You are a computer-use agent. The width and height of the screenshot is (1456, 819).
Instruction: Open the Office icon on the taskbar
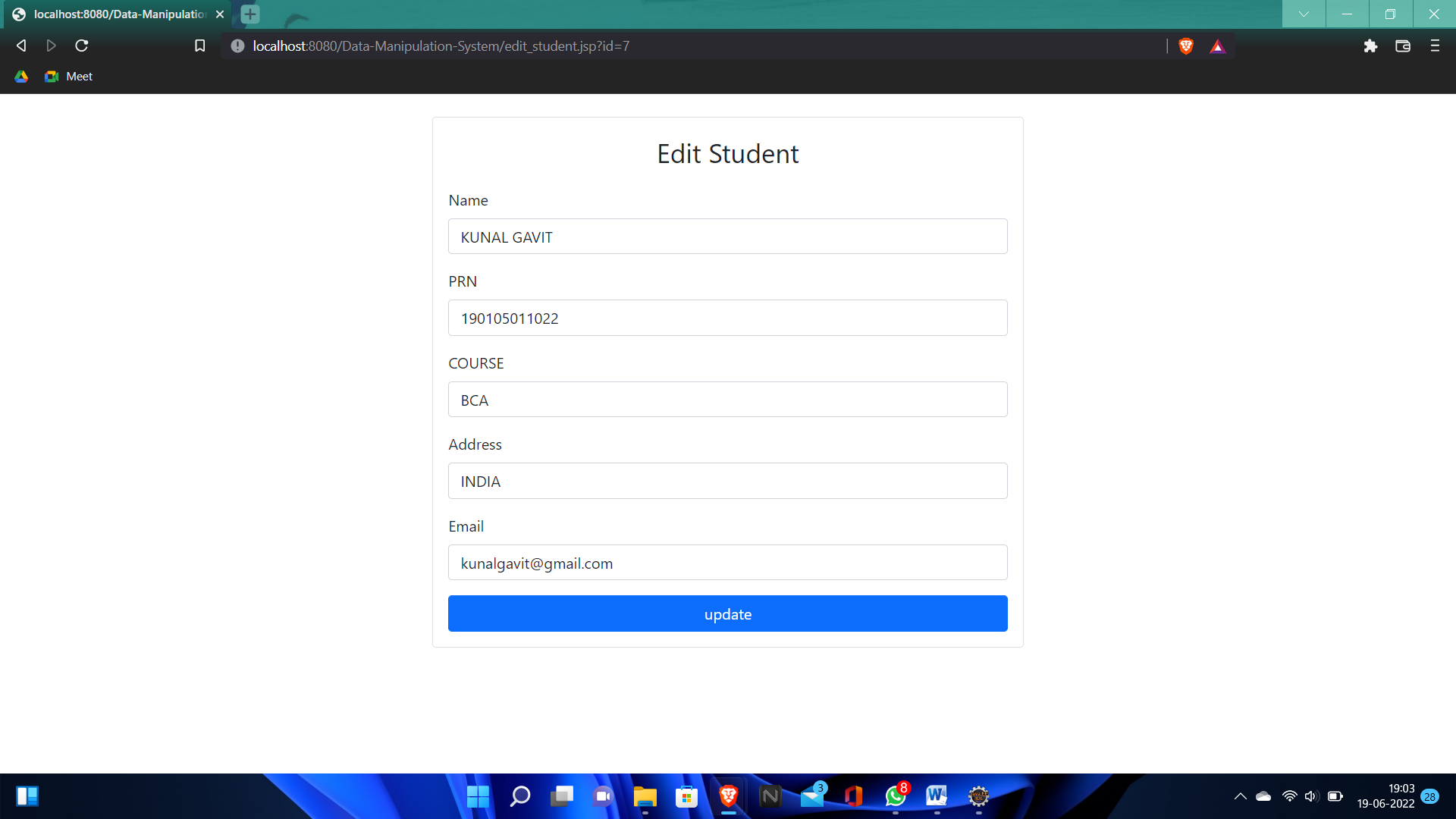pos(853,796)
